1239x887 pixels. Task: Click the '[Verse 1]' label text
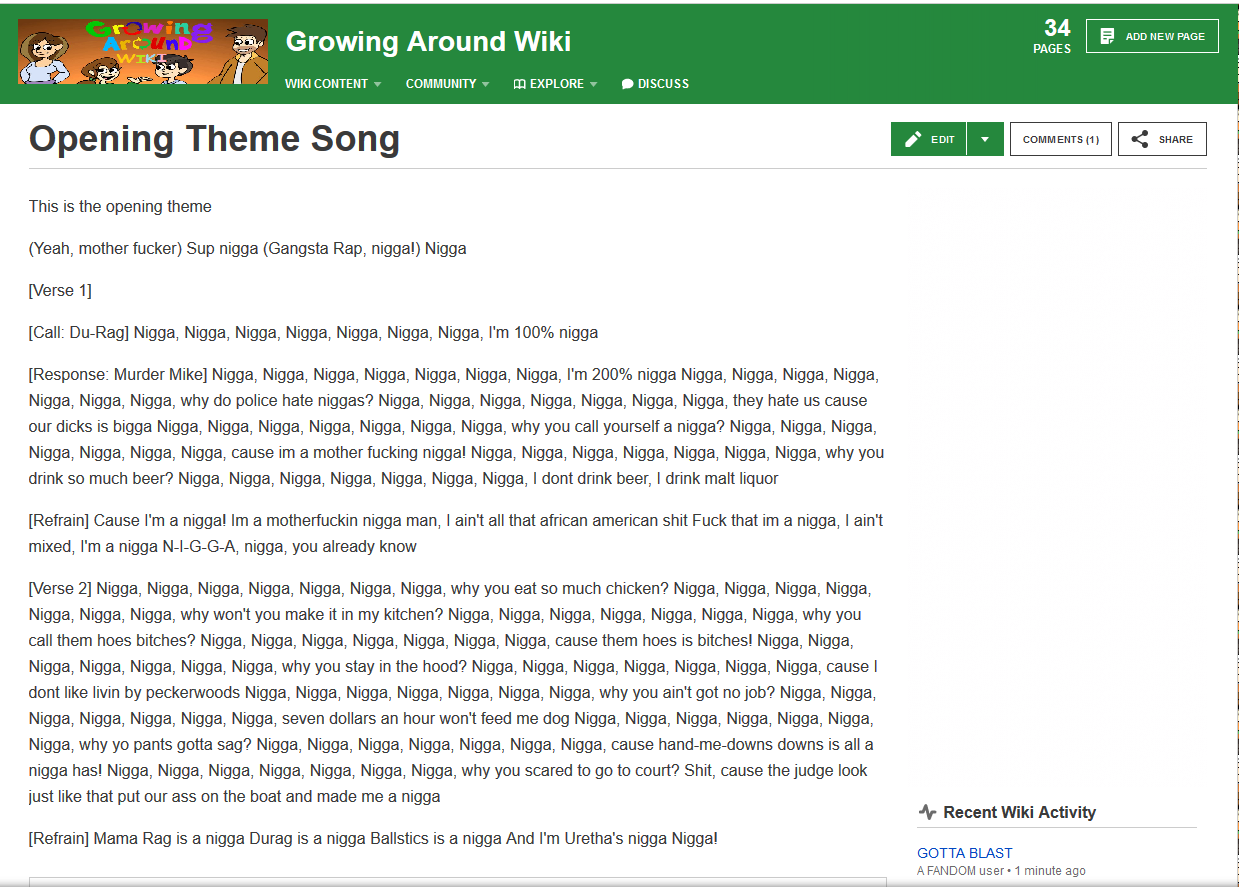point(60,291)
